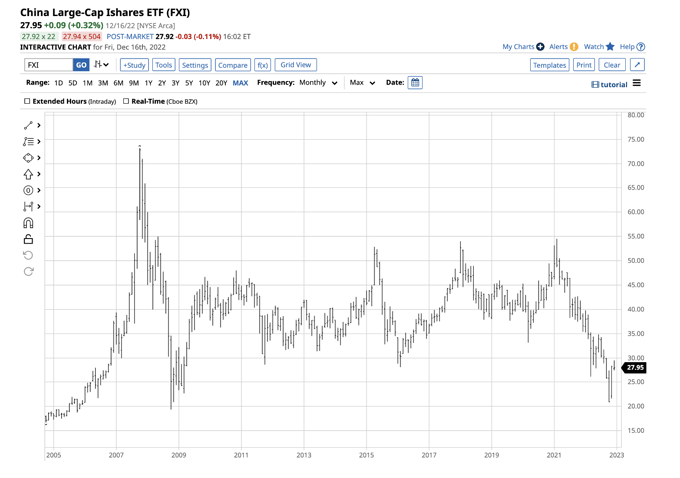Click the Print button
This screenshot has width=680, height=478.
584,65
